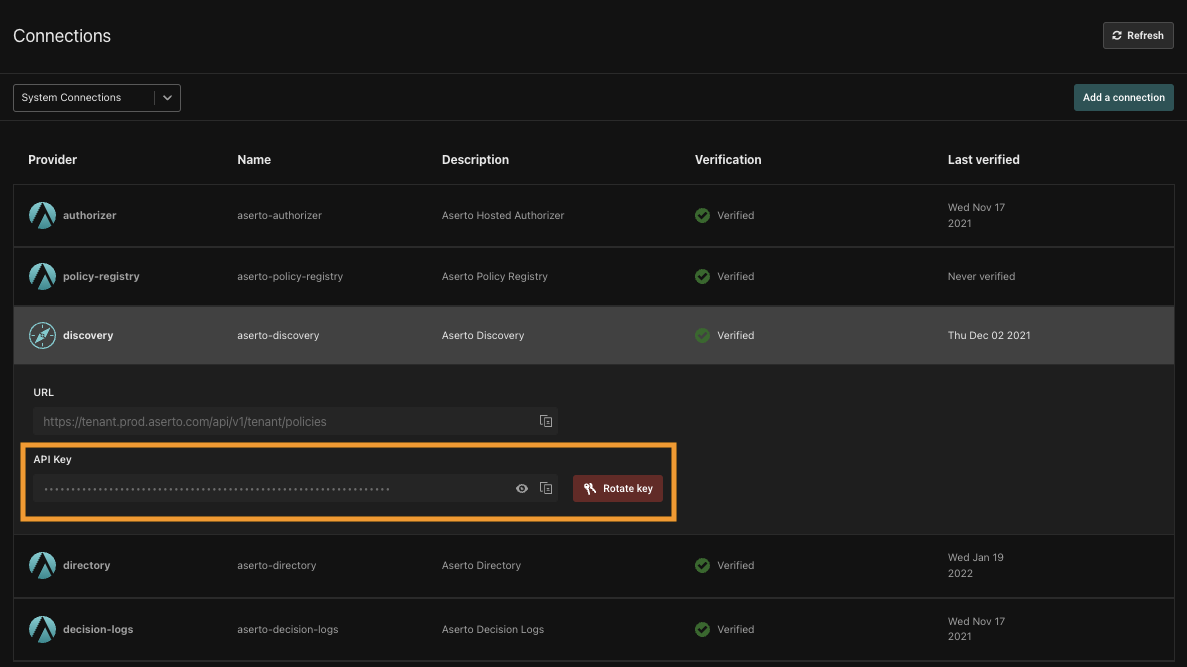Copy the API key with copy icon

546,488
